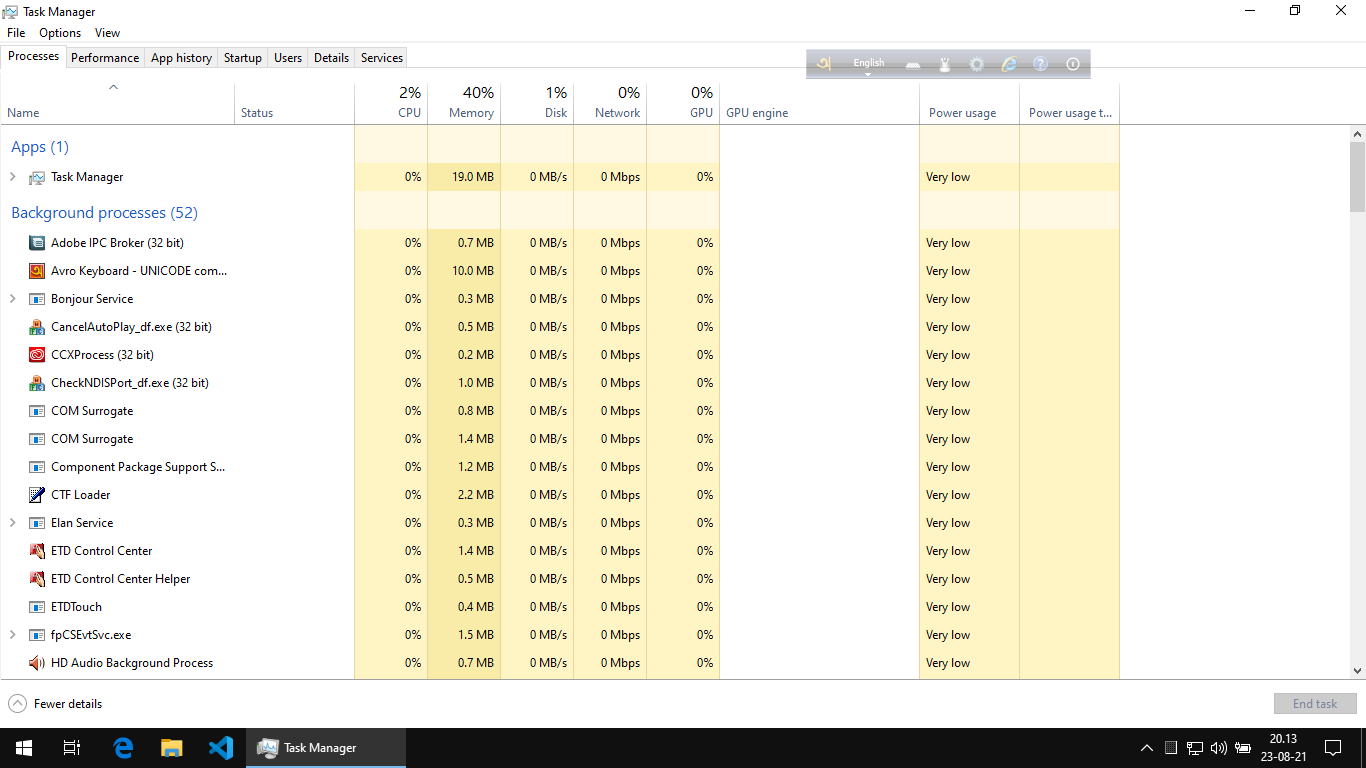The width and height of the screenshot is (1366, 768).
Task: Open Visual Studio Code from taskbar
Action: (x=221, y=747)
